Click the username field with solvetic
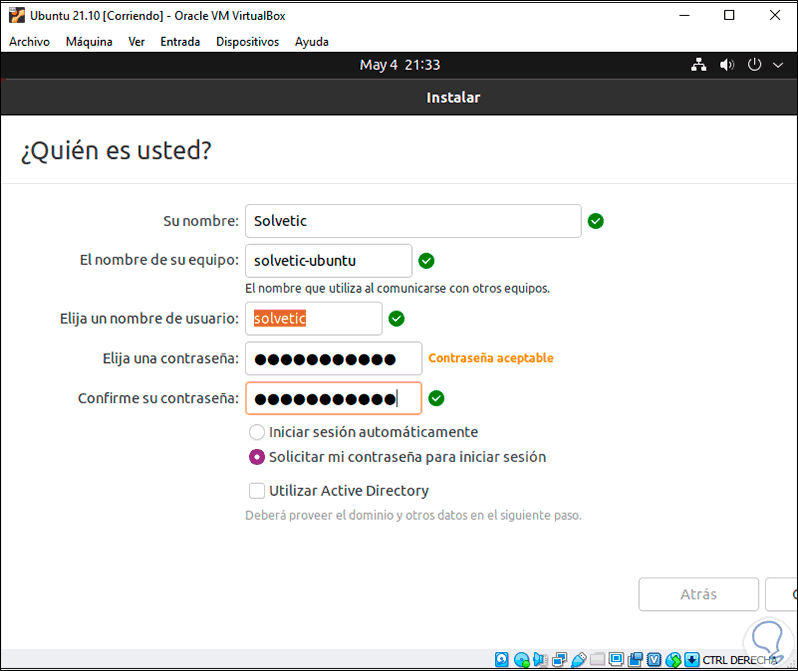This screenshot has height=671, width=798. [x=314, y=319]
